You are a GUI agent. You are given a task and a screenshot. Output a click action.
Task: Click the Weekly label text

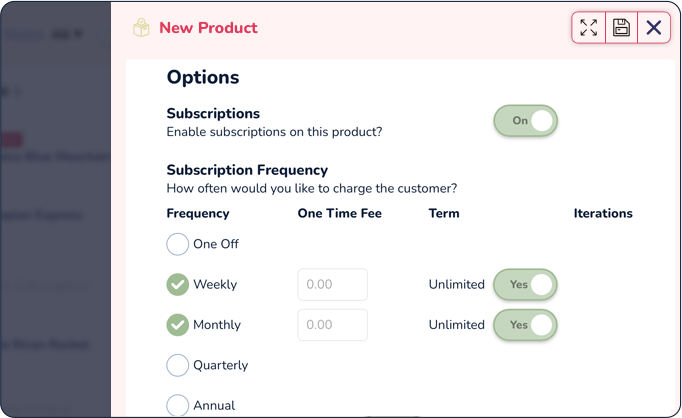(x=215, y=284)
